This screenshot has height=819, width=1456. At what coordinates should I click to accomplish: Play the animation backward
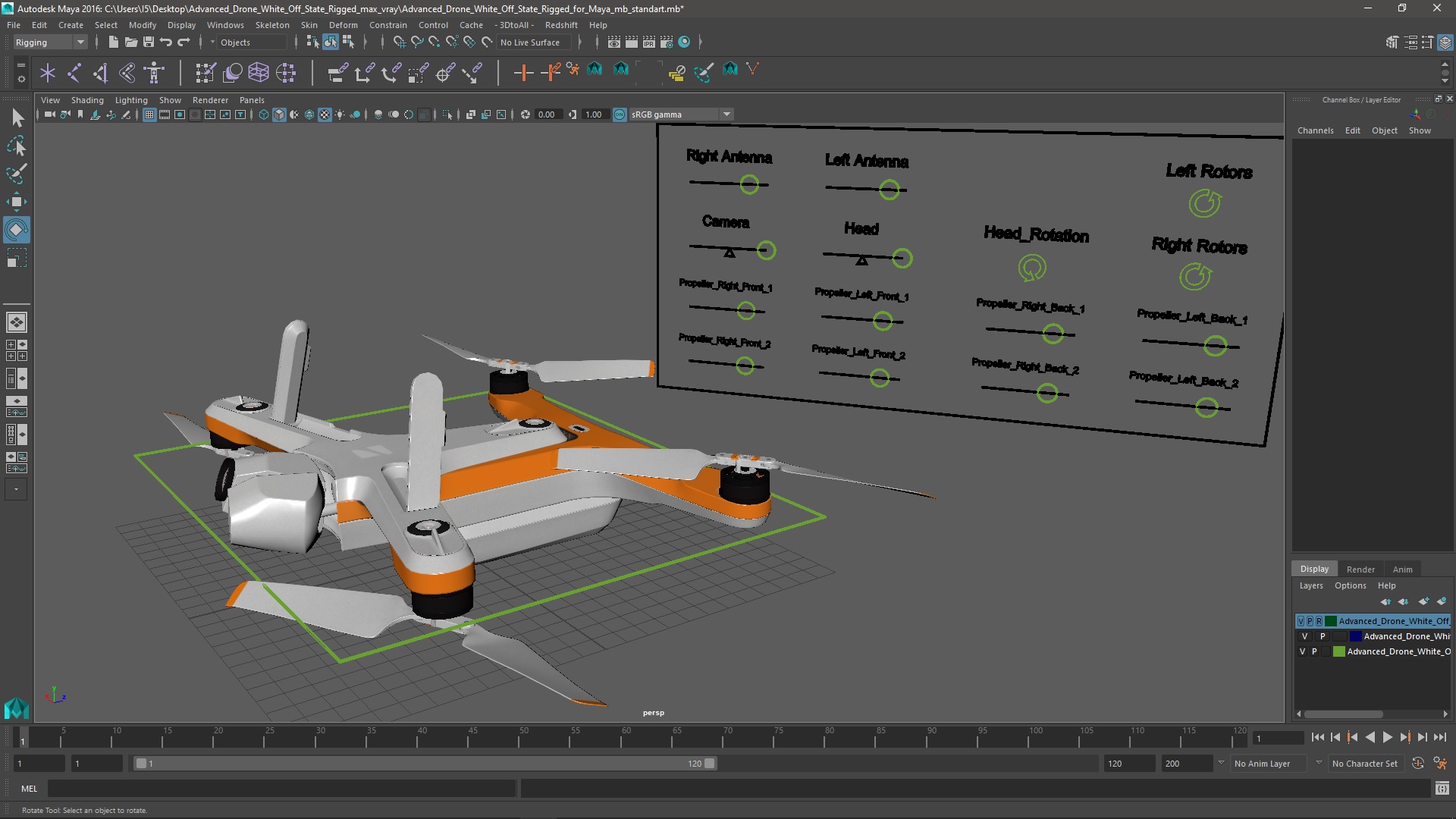1370,737
